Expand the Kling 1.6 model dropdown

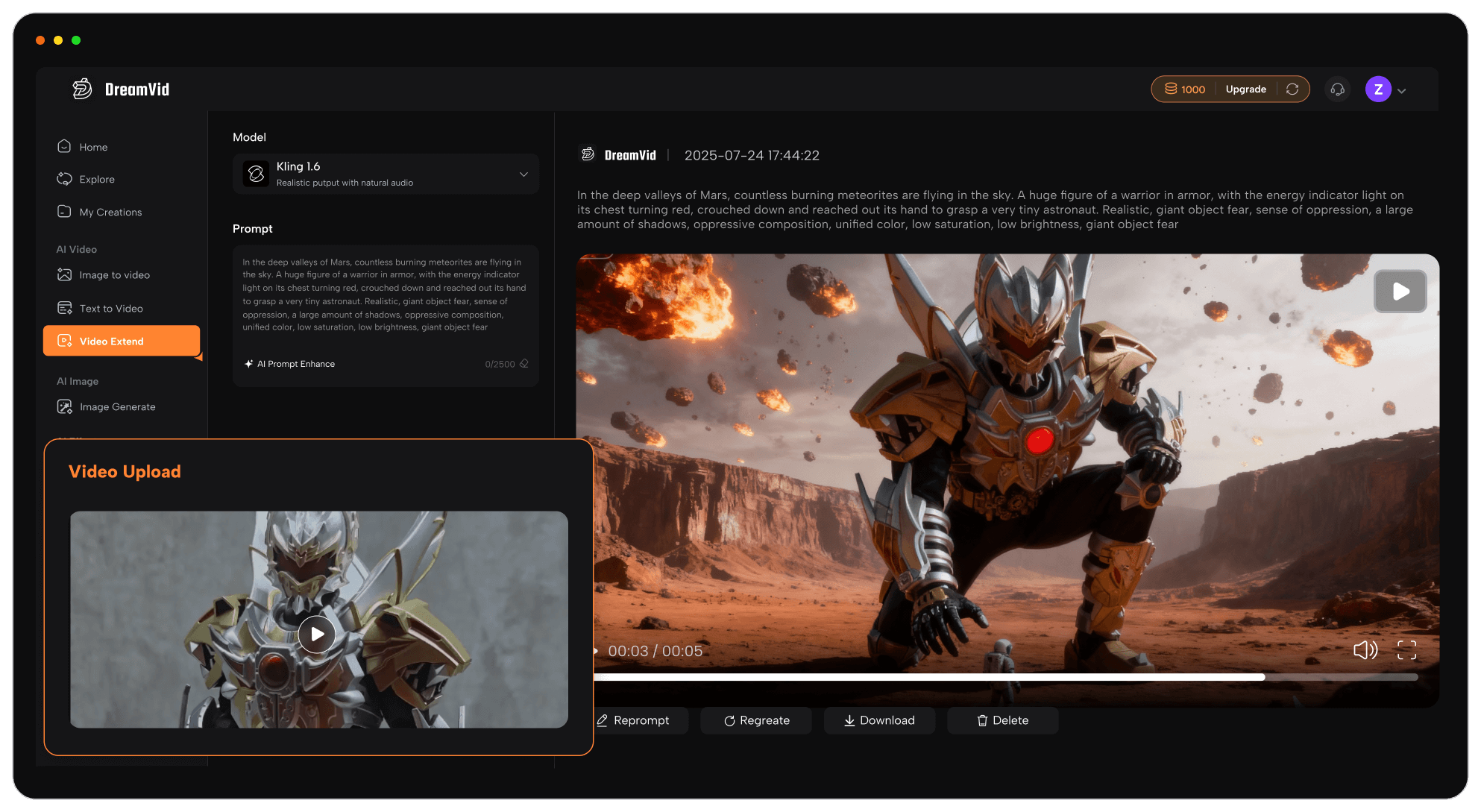click(x=523, y=174)
